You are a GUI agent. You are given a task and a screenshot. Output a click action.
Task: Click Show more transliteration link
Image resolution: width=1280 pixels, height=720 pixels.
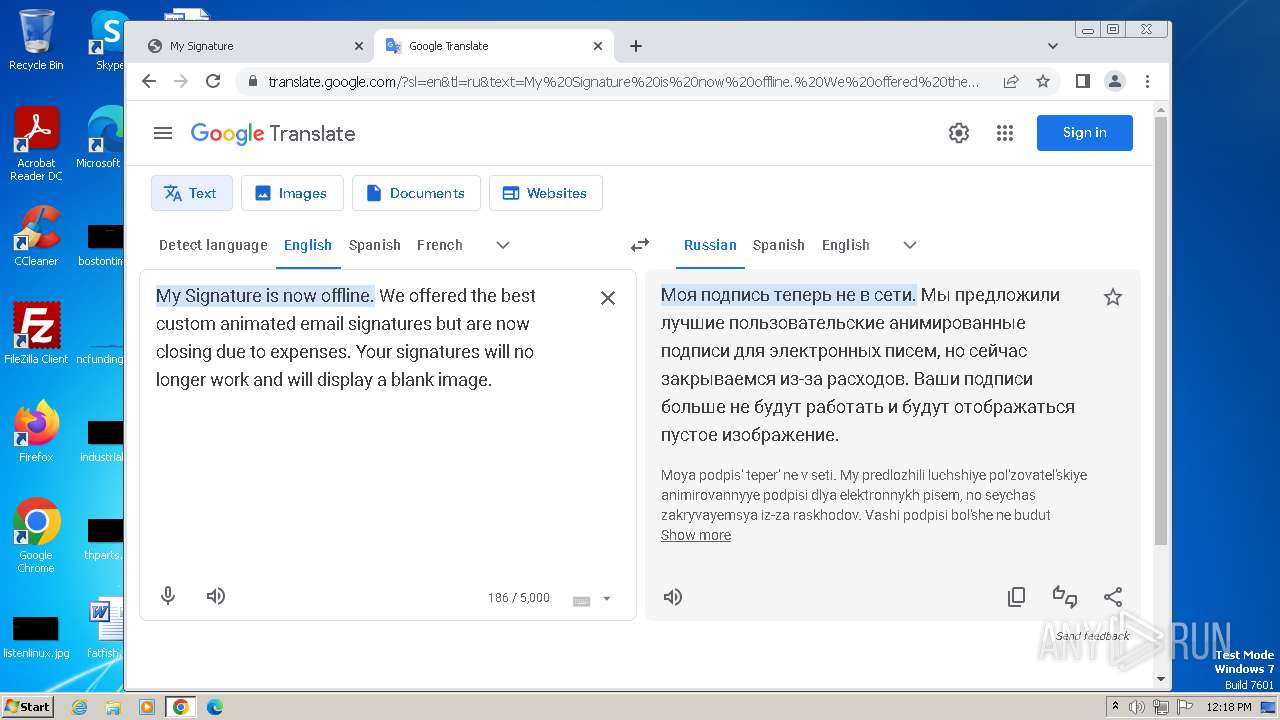(x=696, y=535)
